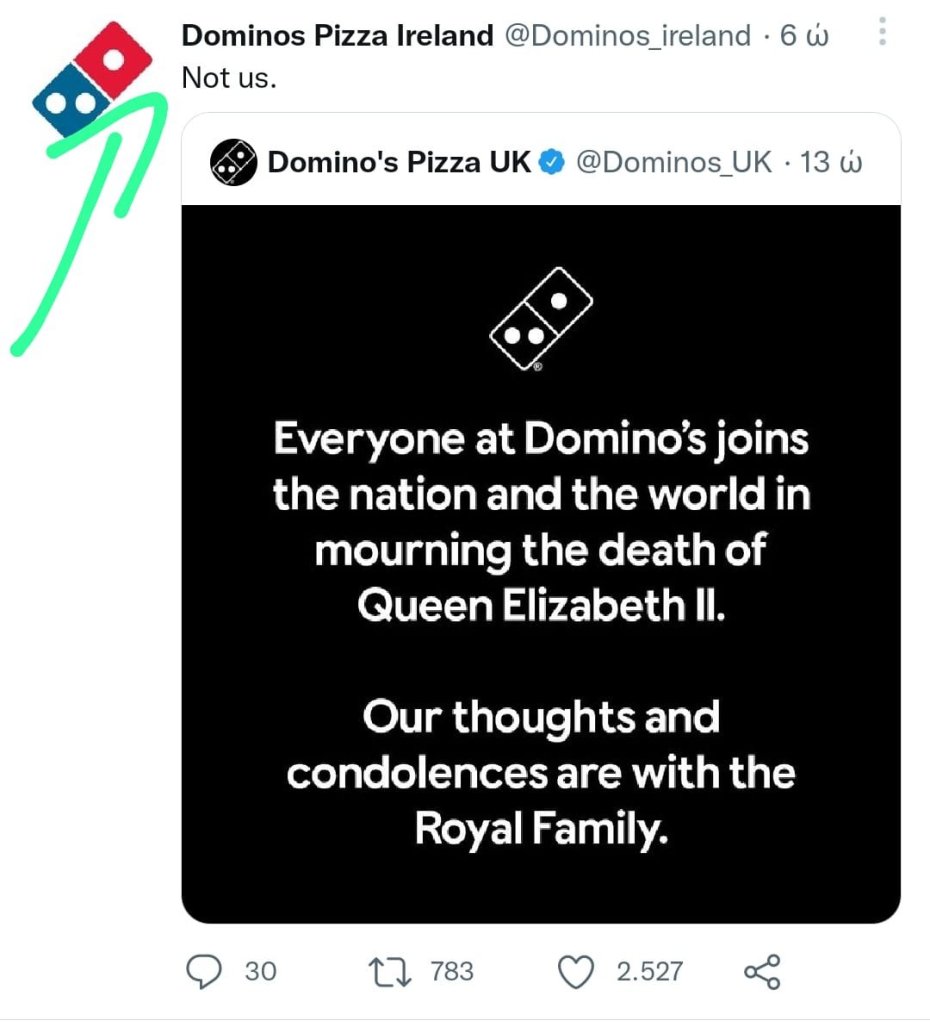Open the Dominos Pizza Ireland display name
This screenshot has width=930, height=1027.
[337, 36]
